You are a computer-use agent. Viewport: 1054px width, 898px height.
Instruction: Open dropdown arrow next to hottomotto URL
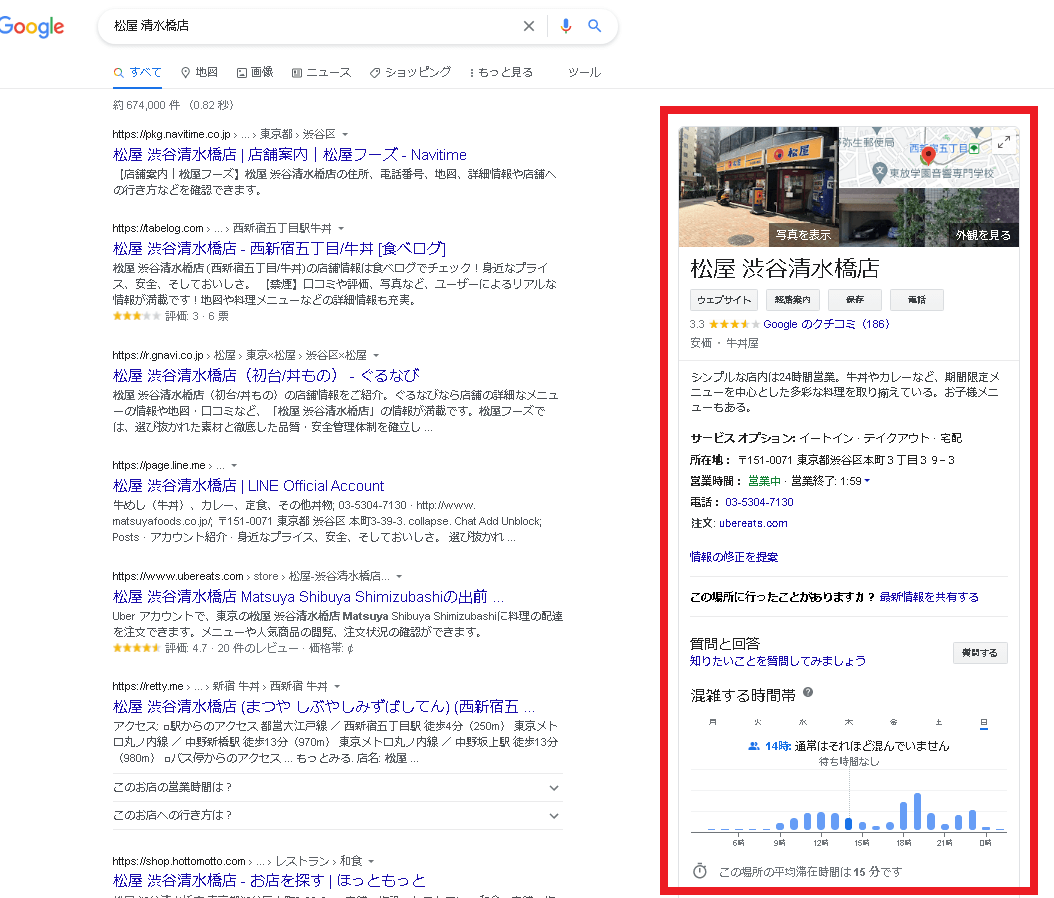[x=371, y=862]
